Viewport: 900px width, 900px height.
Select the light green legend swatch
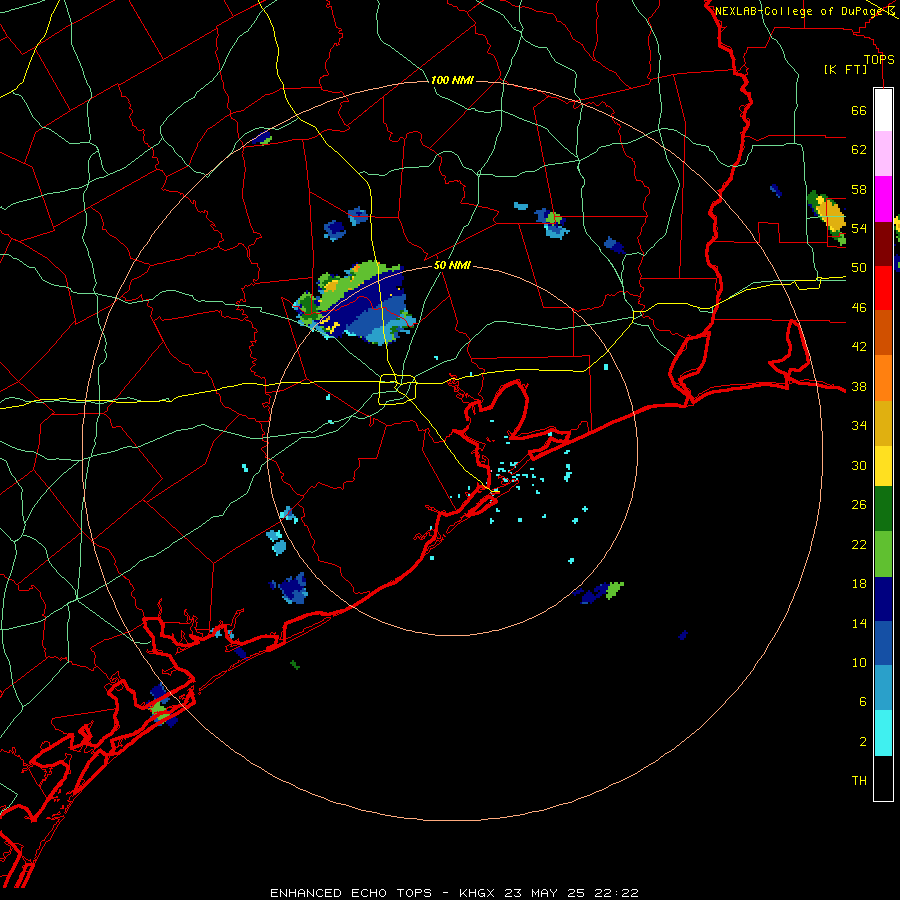[883, 554]
